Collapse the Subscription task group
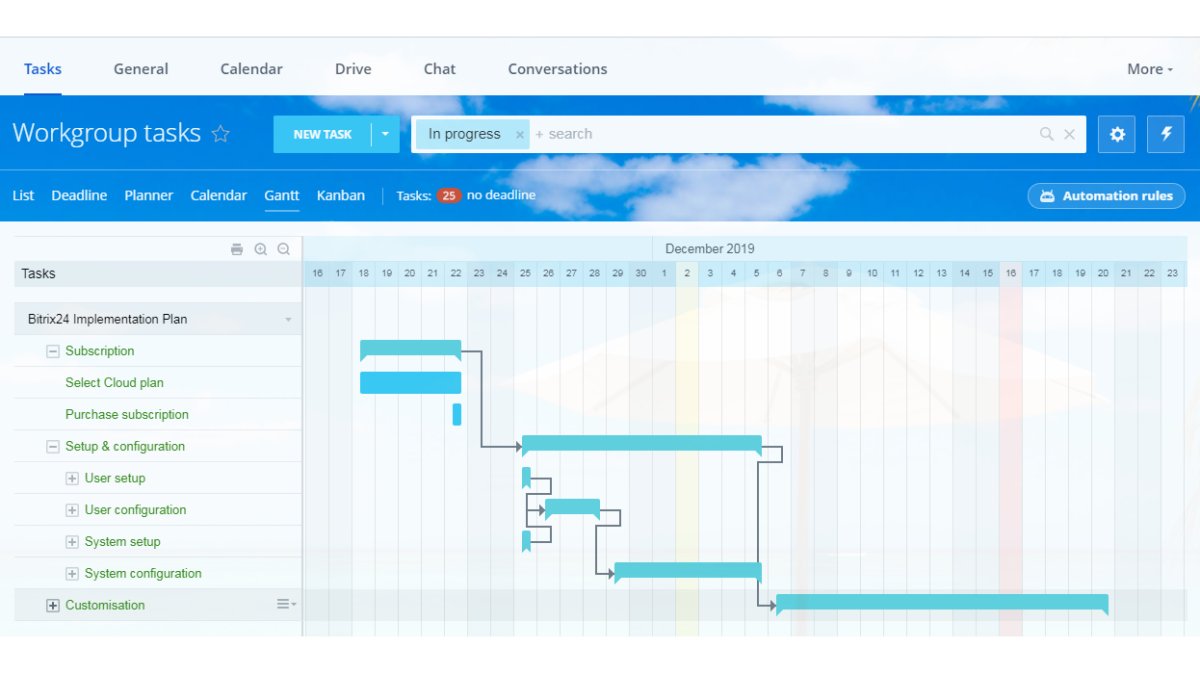1200x675 pixels. 53,351
